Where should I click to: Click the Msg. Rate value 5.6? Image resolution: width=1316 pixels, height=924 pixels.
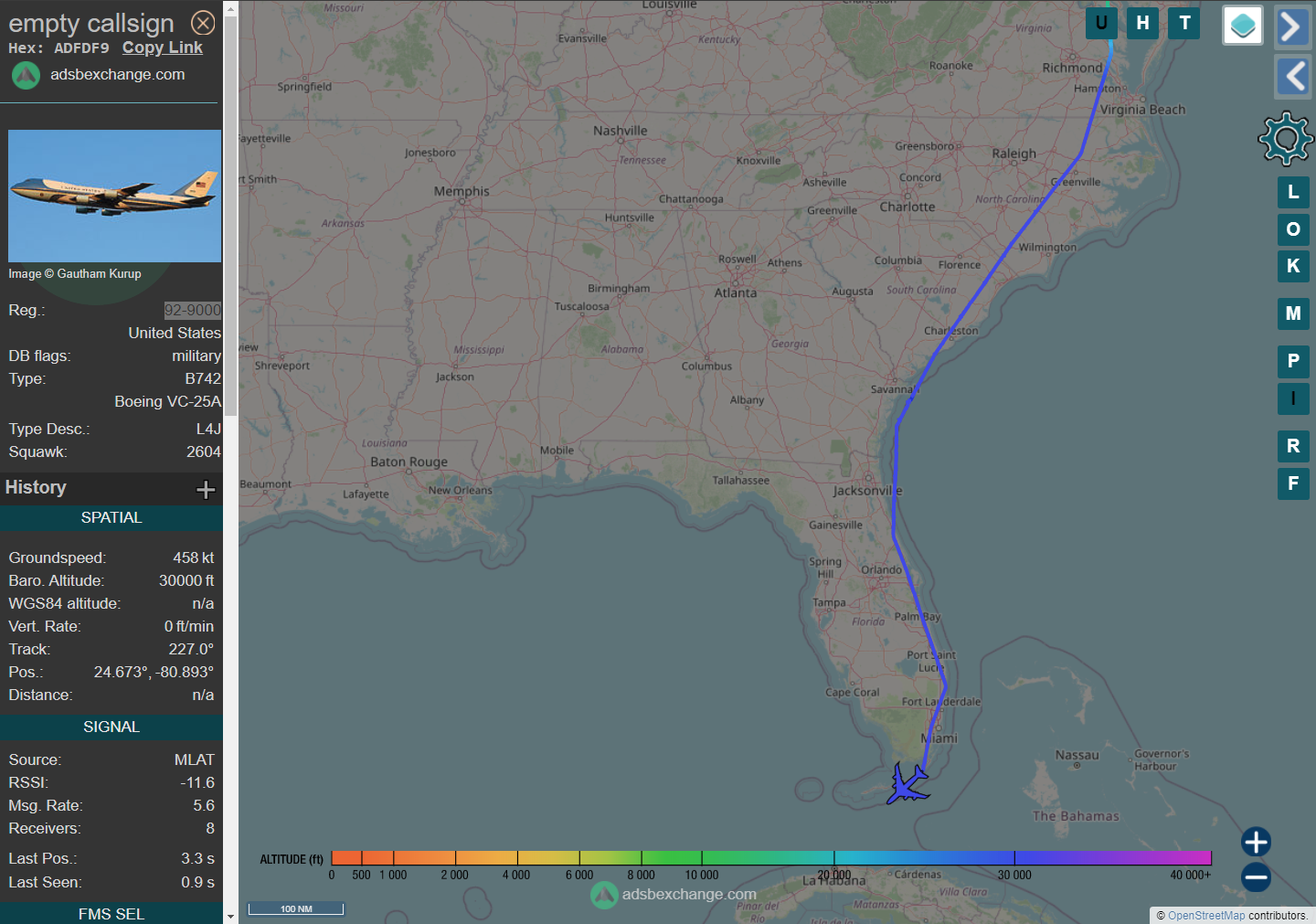pyautogui.click(x=204, y=806)
